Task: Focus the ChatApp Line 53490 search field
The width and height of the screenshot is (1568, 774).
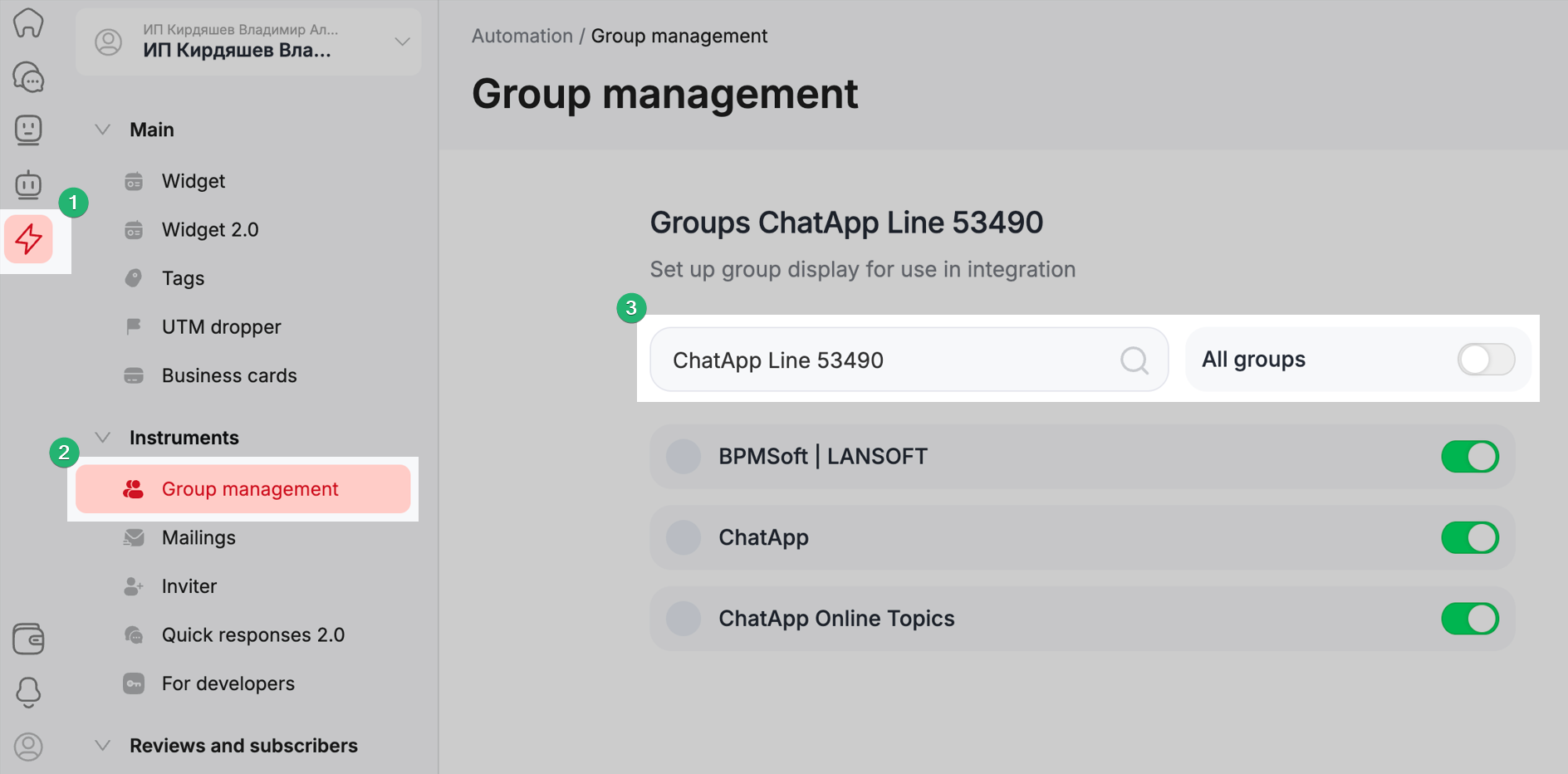Action: 889,360
